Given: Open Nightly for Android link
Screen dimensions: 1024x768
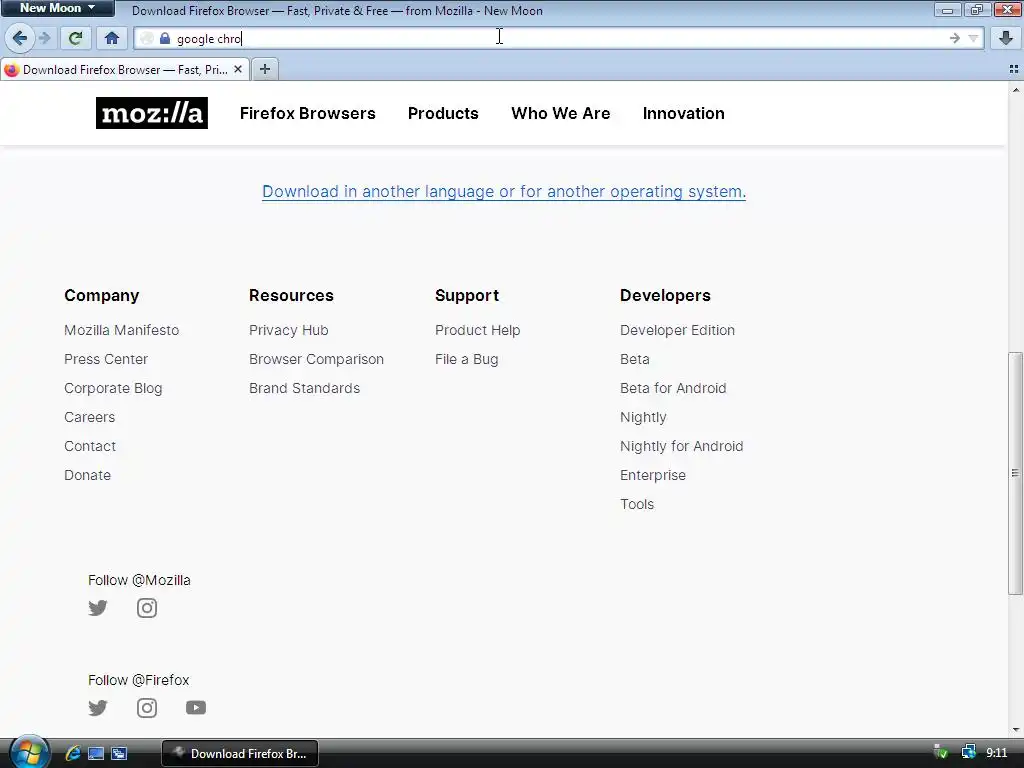Looking at the screenshot, I should 681,446.
